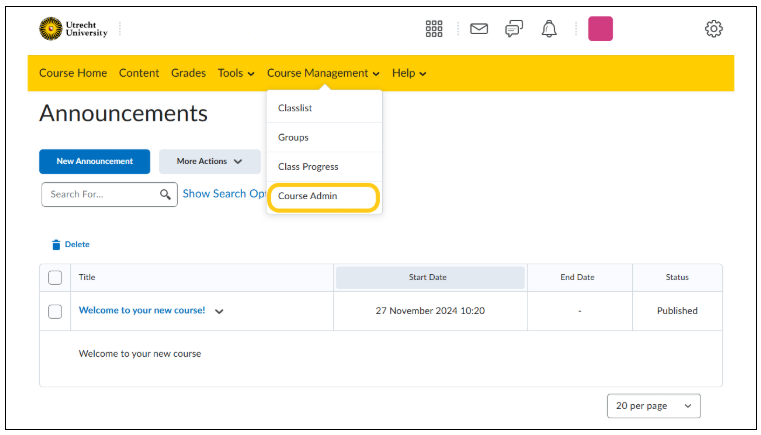The image size is (761, 435).
Task: Click the Utrecht University logo
Action: coord(73,29)
